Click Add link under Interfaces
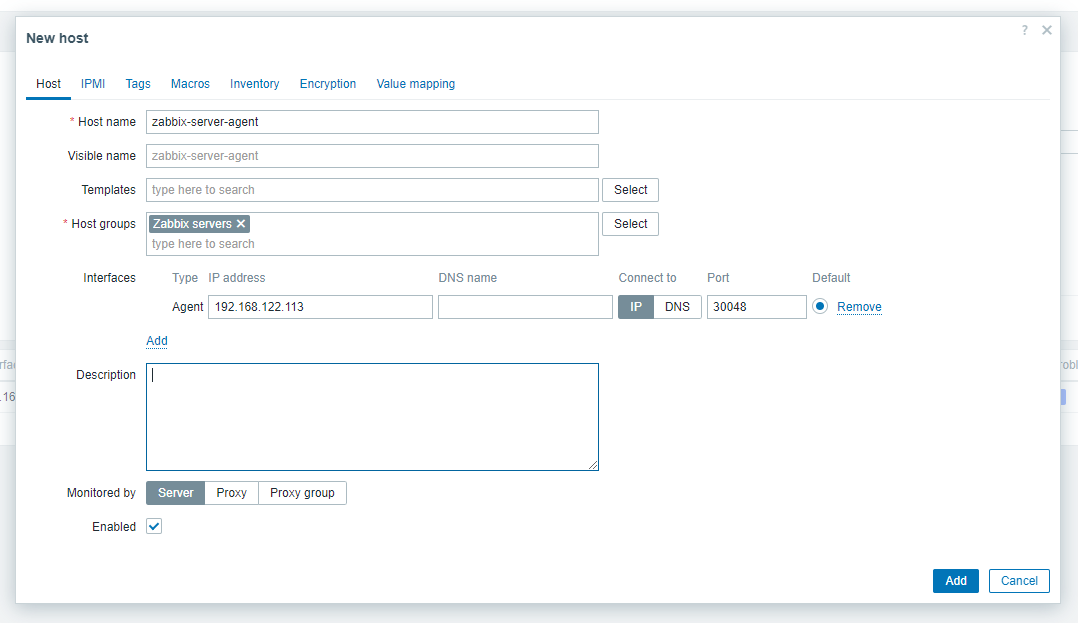Viewport: 1078px width, 623px height. [157, 341]
